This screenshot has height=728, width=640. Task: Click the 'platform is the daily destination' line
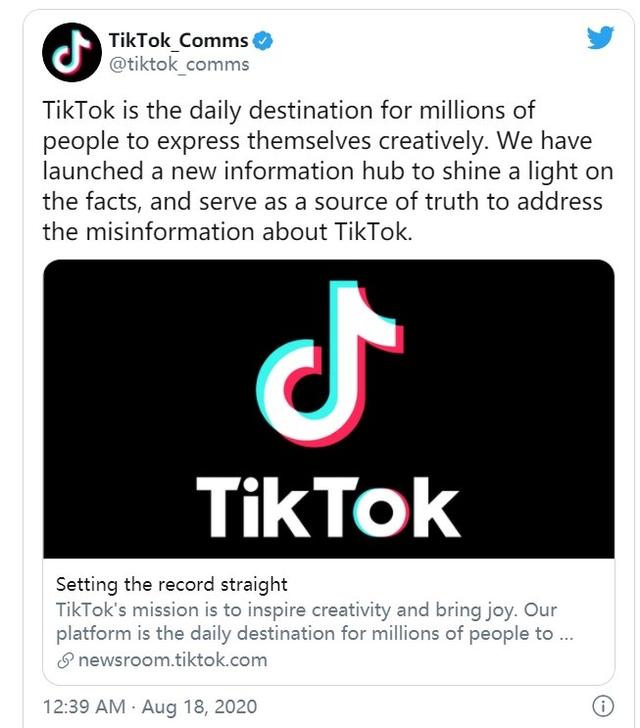tap(314, 634)
